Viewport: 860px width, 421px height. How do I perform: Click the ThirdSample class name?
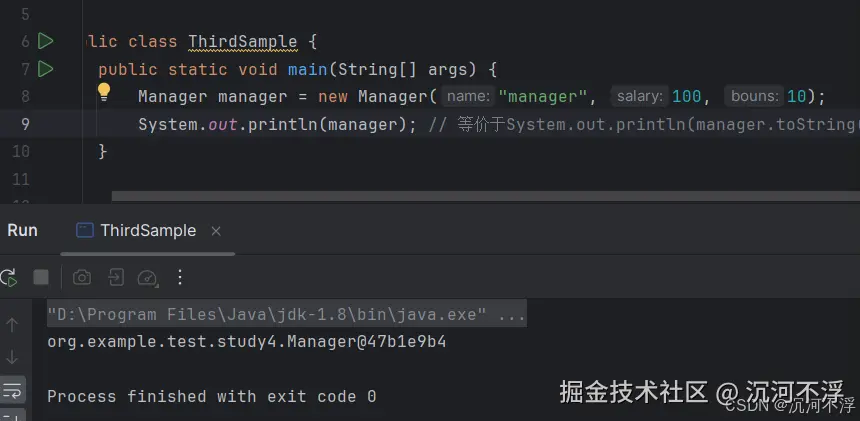click(243, 42)
